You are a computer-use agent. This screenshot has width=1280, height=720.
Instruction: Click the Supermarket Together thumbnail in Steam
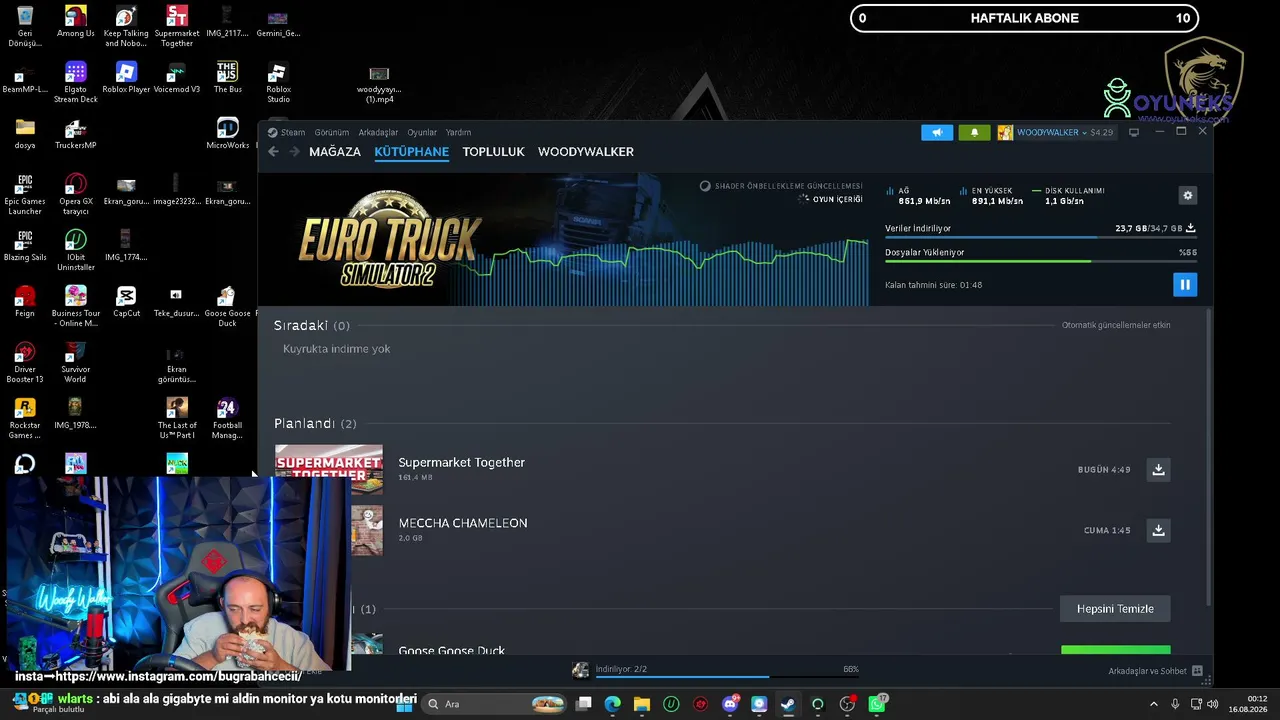tap(329, 469)
